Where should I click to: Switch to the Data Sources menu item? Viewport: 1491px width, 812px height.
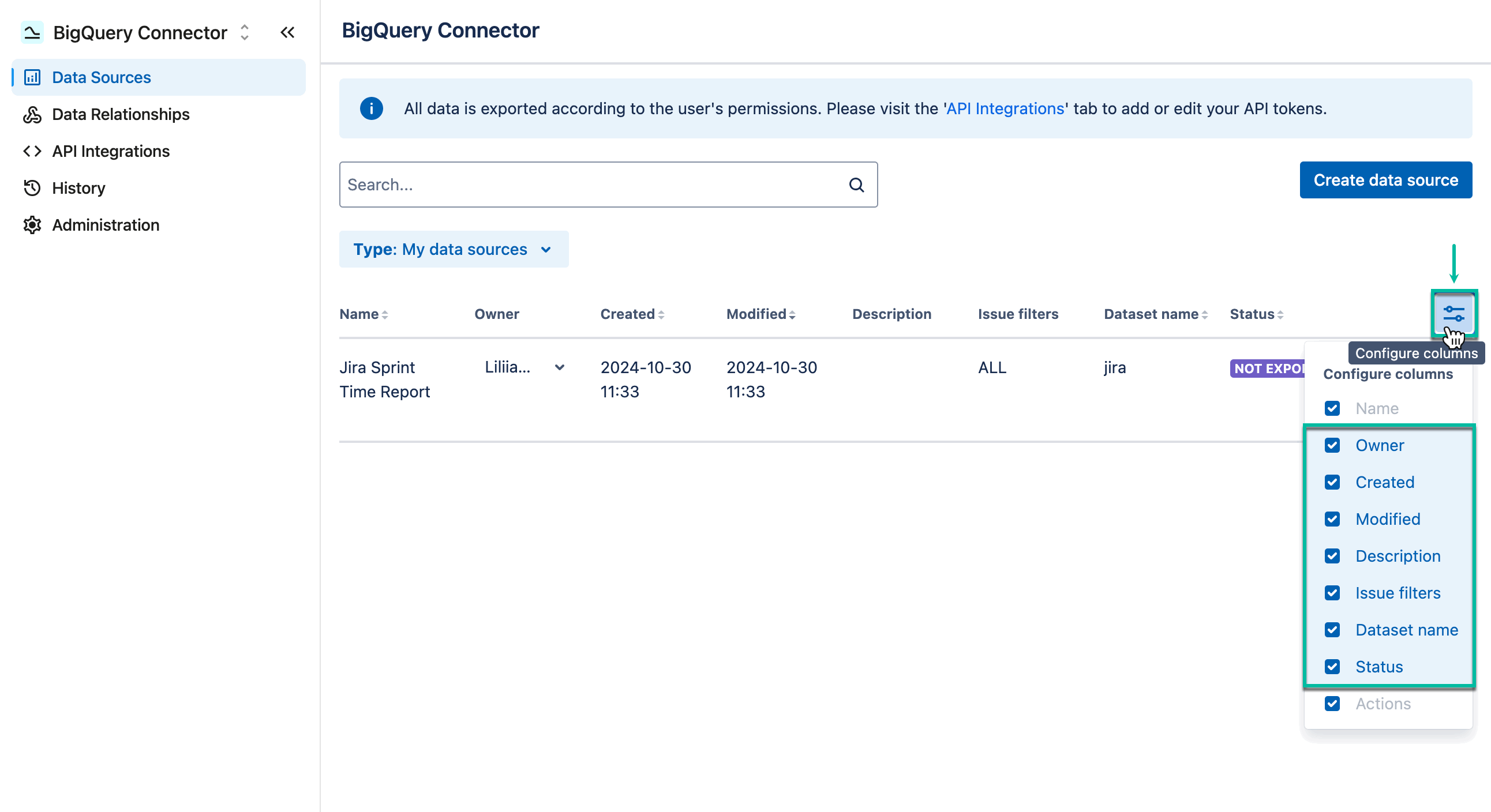(x=101, y=77)
